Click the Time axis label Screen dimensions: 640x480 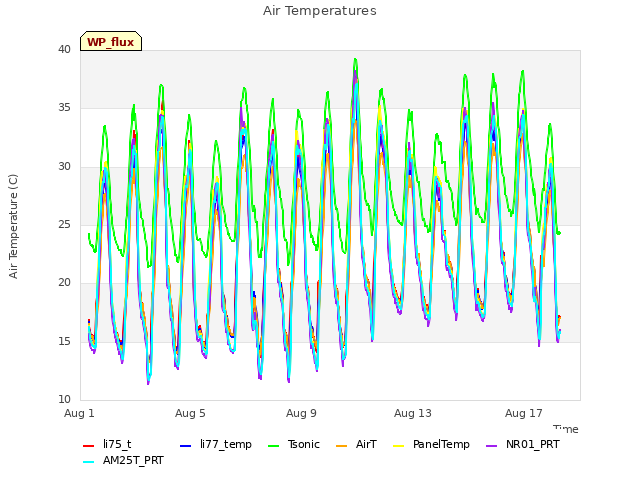point(566,429)
